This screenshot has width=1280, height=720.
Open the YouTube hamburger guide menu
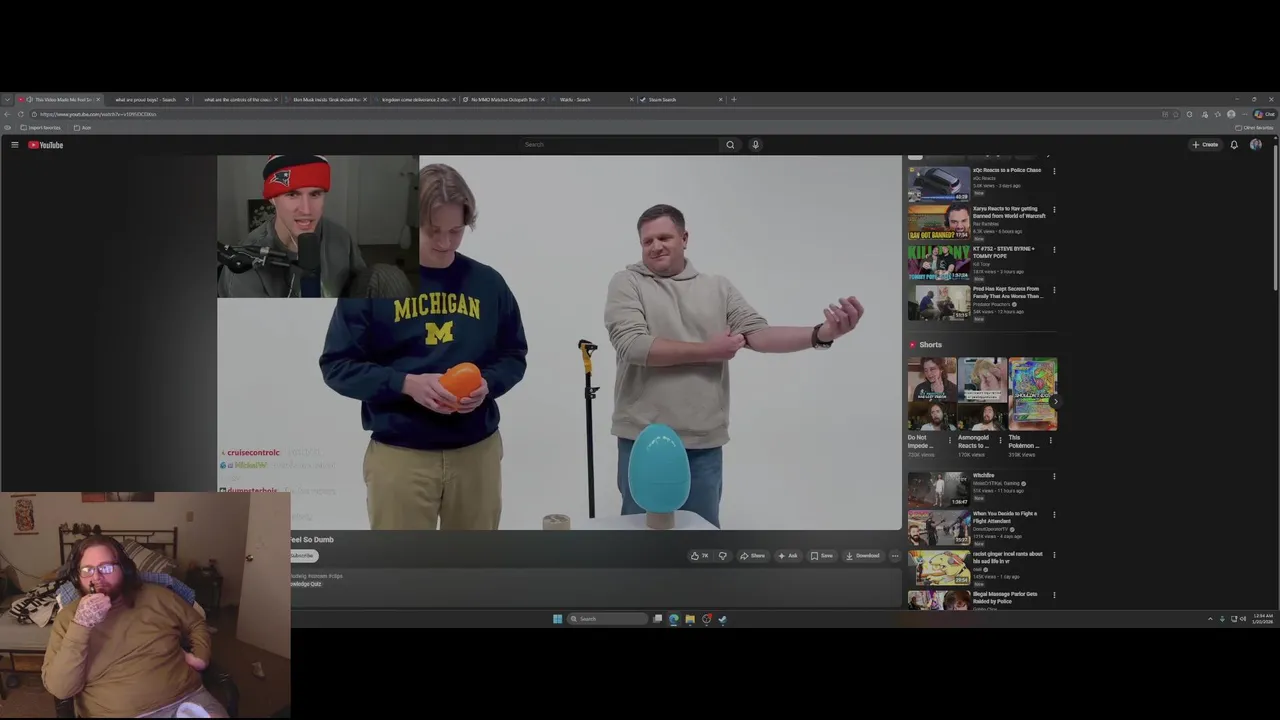pyautogui.click(x=15, y=145)
